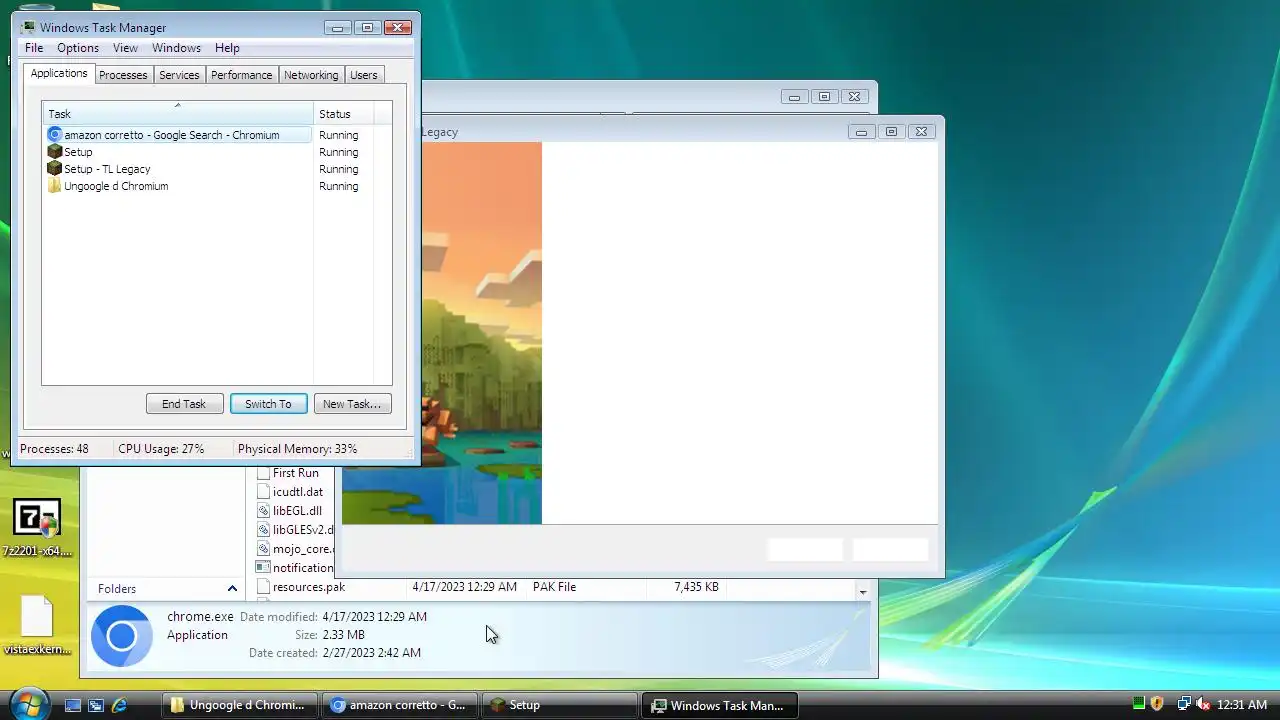Open the View menu in Task Manager
Viewport: 1280px width, 720px height.
click(x=125, y=48)
